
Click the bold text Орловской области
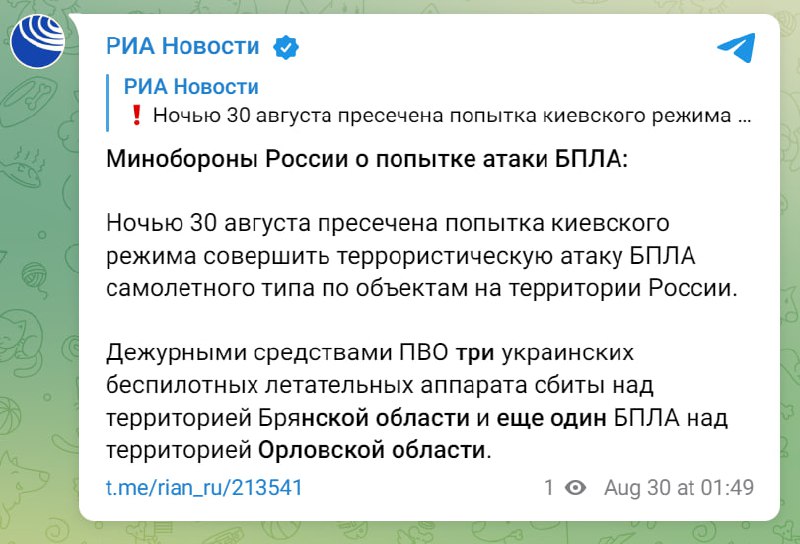[370, 449]
